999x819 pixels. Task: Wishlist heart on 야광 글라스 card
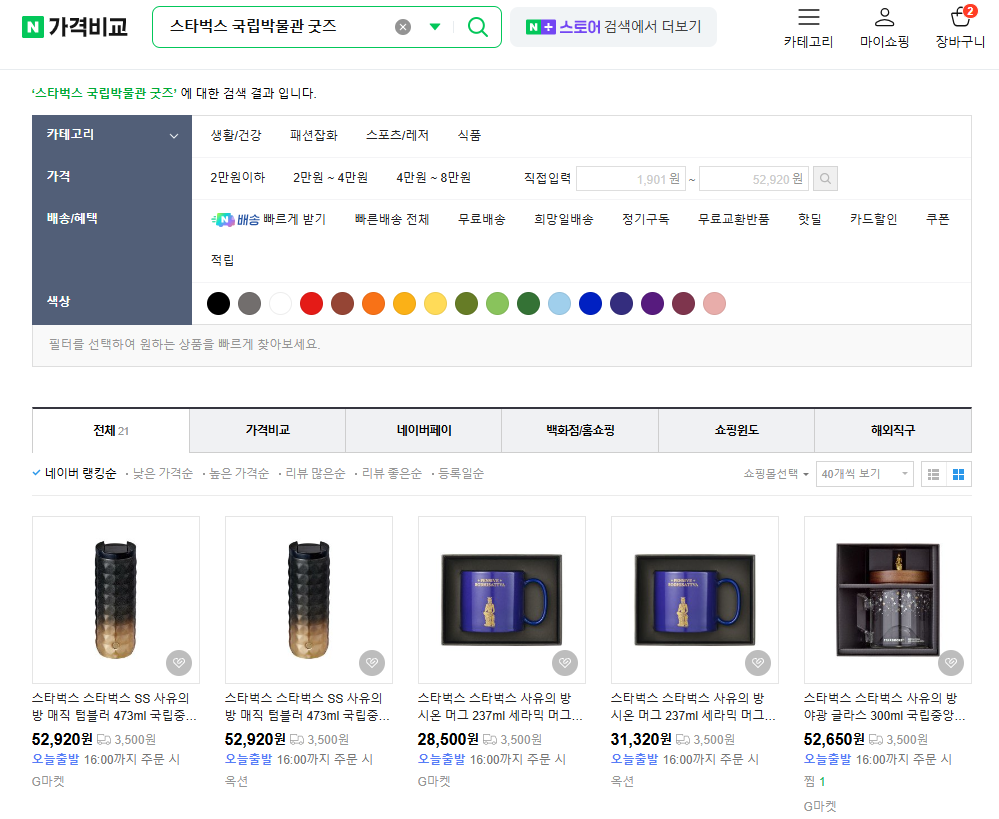(951, 663)
